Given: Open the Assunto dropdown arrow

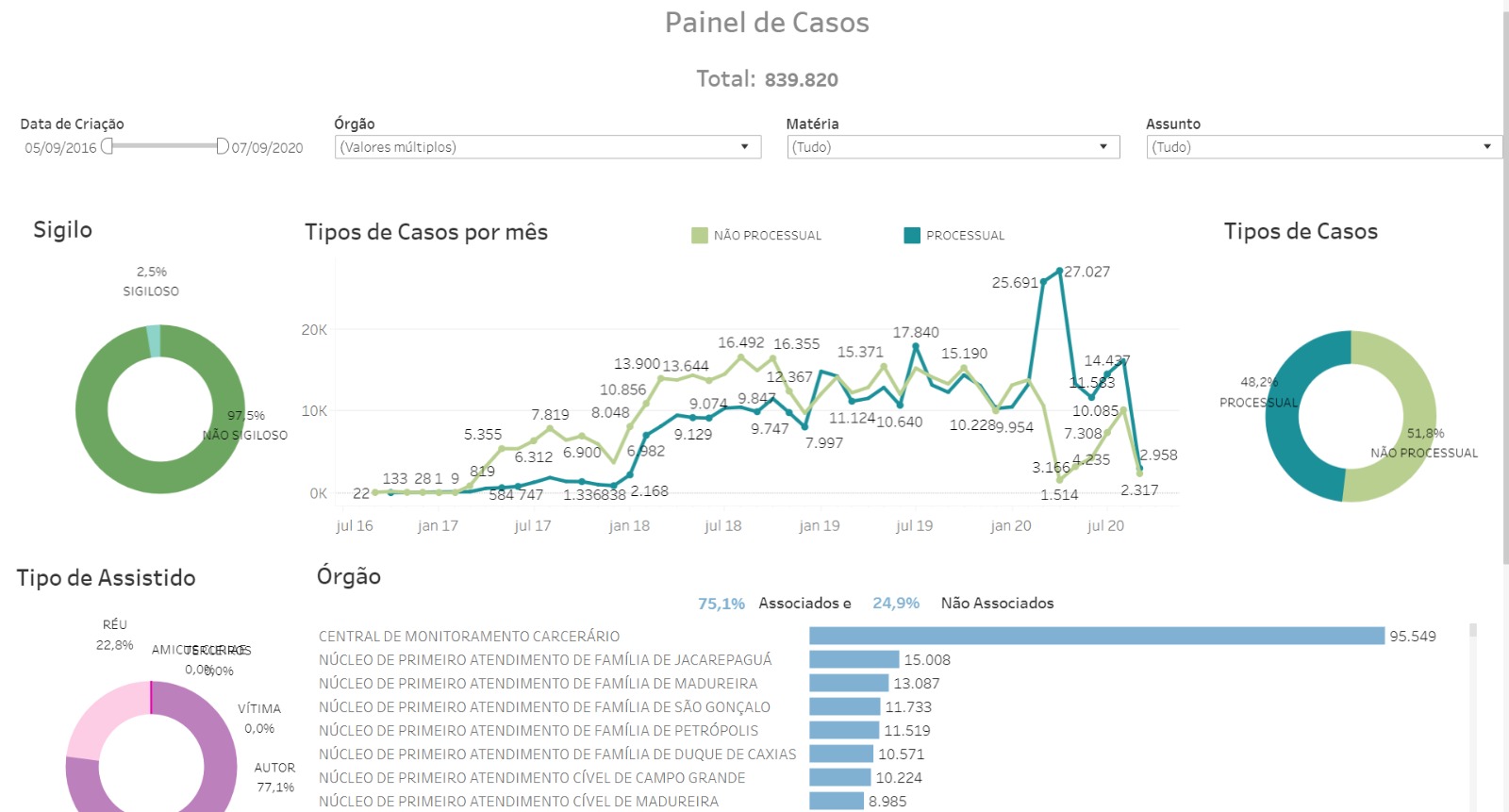Looking at the screenshot, I should (1486, 147).
